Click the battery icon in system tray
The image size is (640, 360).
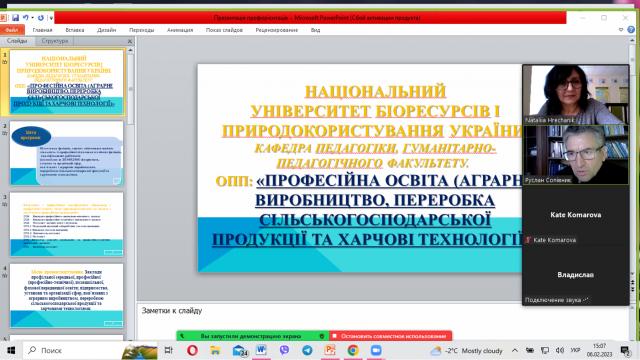[529, 351]
